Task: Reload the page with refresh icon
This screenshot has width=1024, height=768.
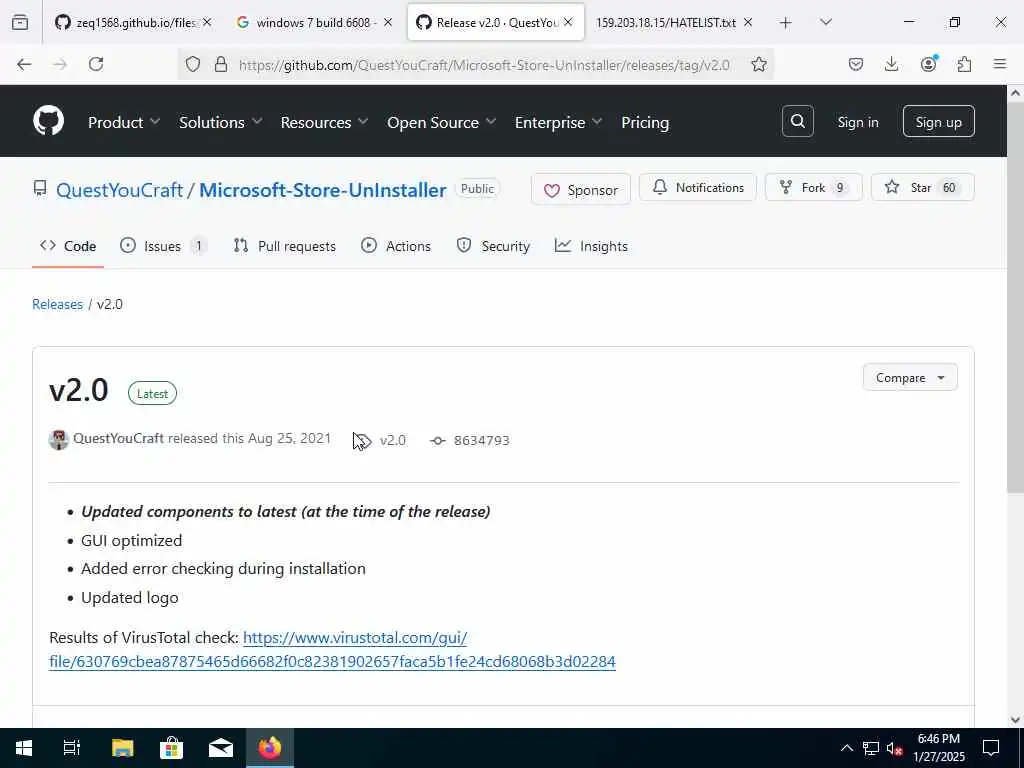Action: coord(96,64)
